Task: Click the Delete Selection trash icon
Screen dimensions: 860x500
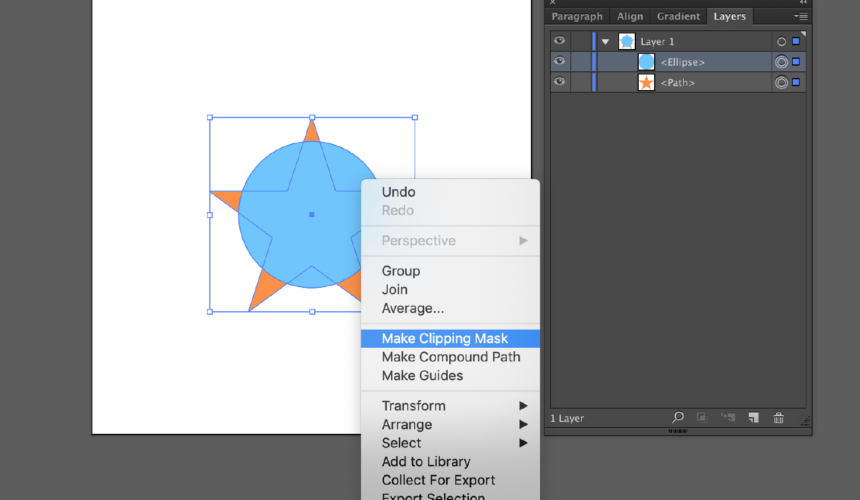Action: point(778,418)
